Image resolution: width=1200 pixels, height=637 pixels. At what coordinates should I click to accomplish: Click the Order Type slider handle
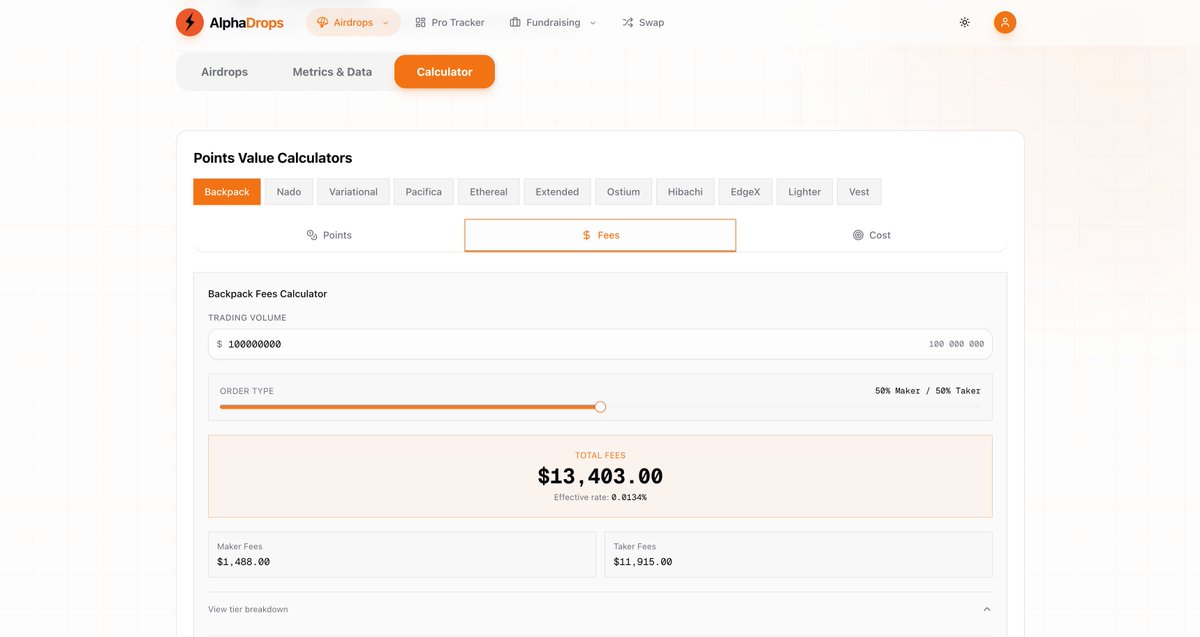tap(600, 407)
